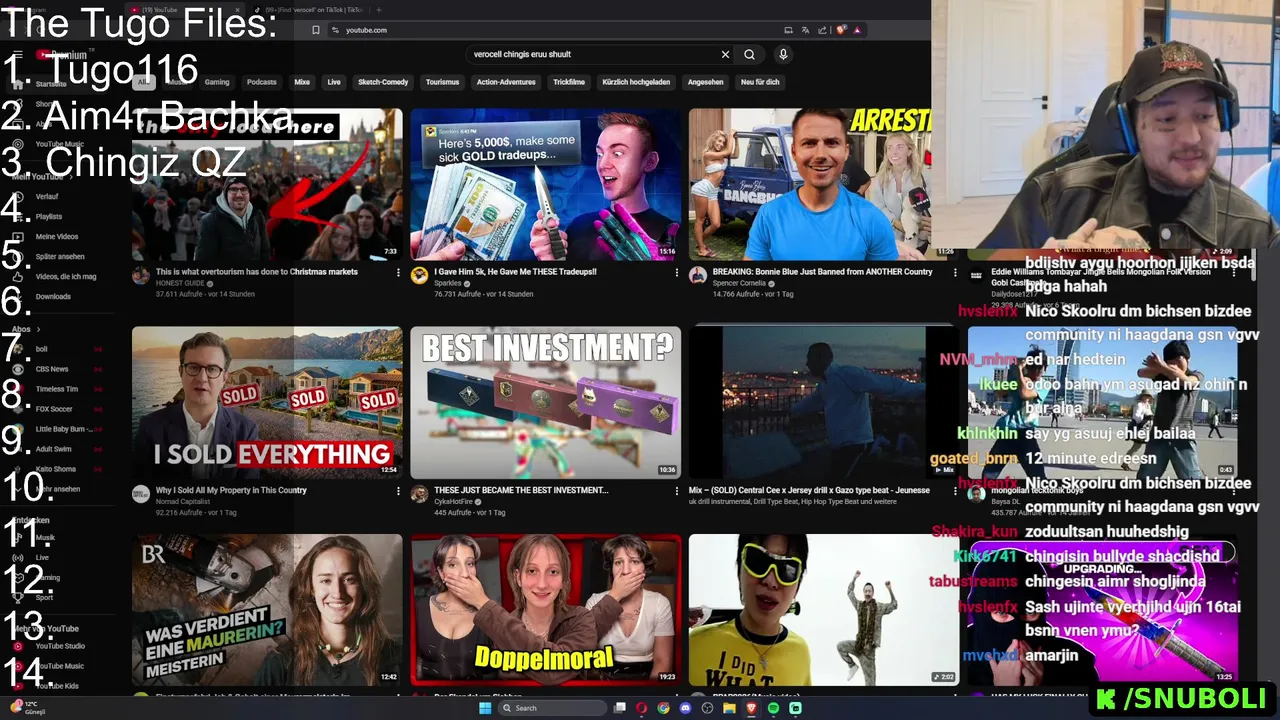Open YouTube Studio in the sidebar
This screenshot has height=720, width=1280.
(x=60, y=646)
